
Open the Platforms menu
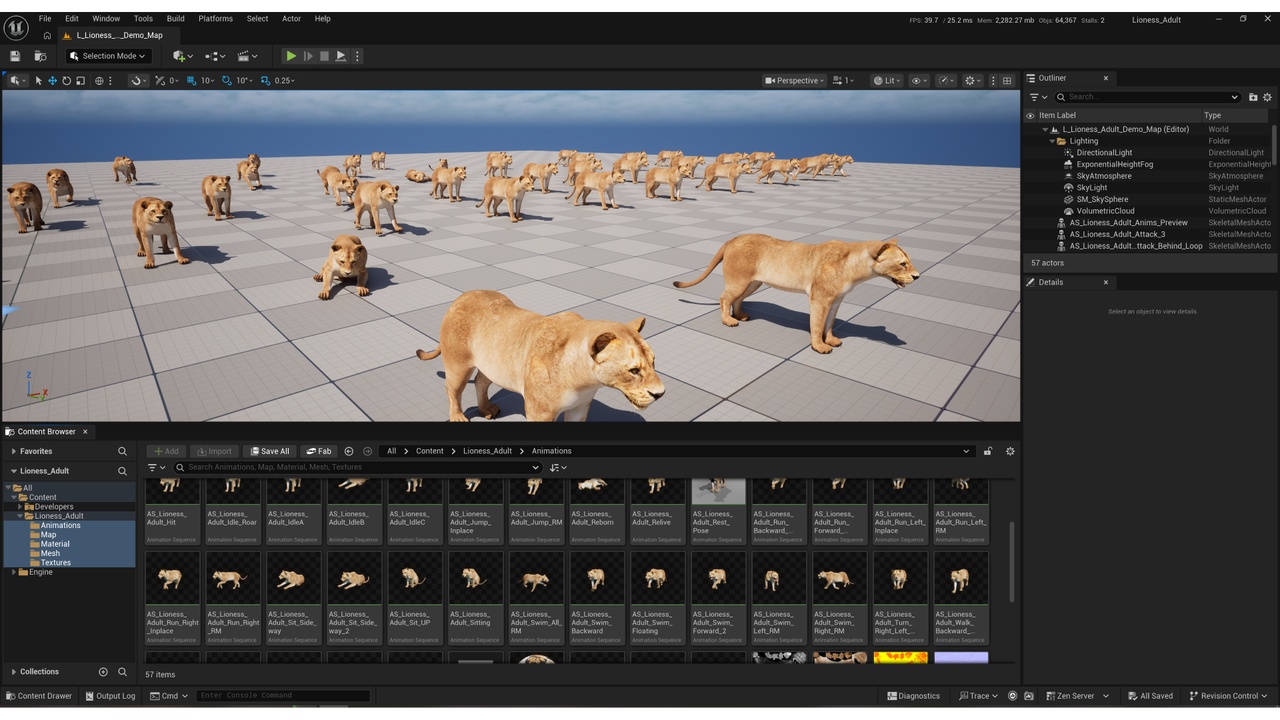pos(215,18)
